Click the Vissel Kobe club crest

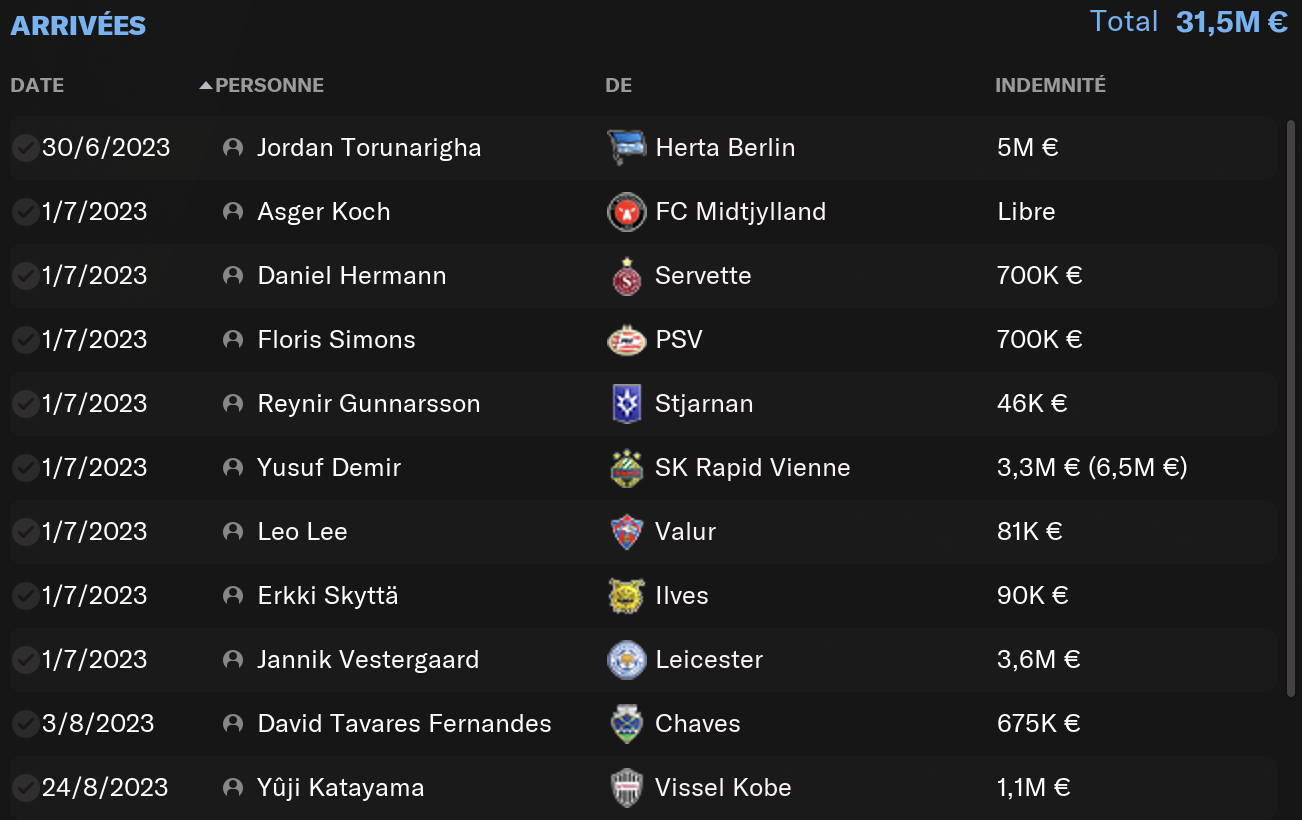[x=627, y=788]
